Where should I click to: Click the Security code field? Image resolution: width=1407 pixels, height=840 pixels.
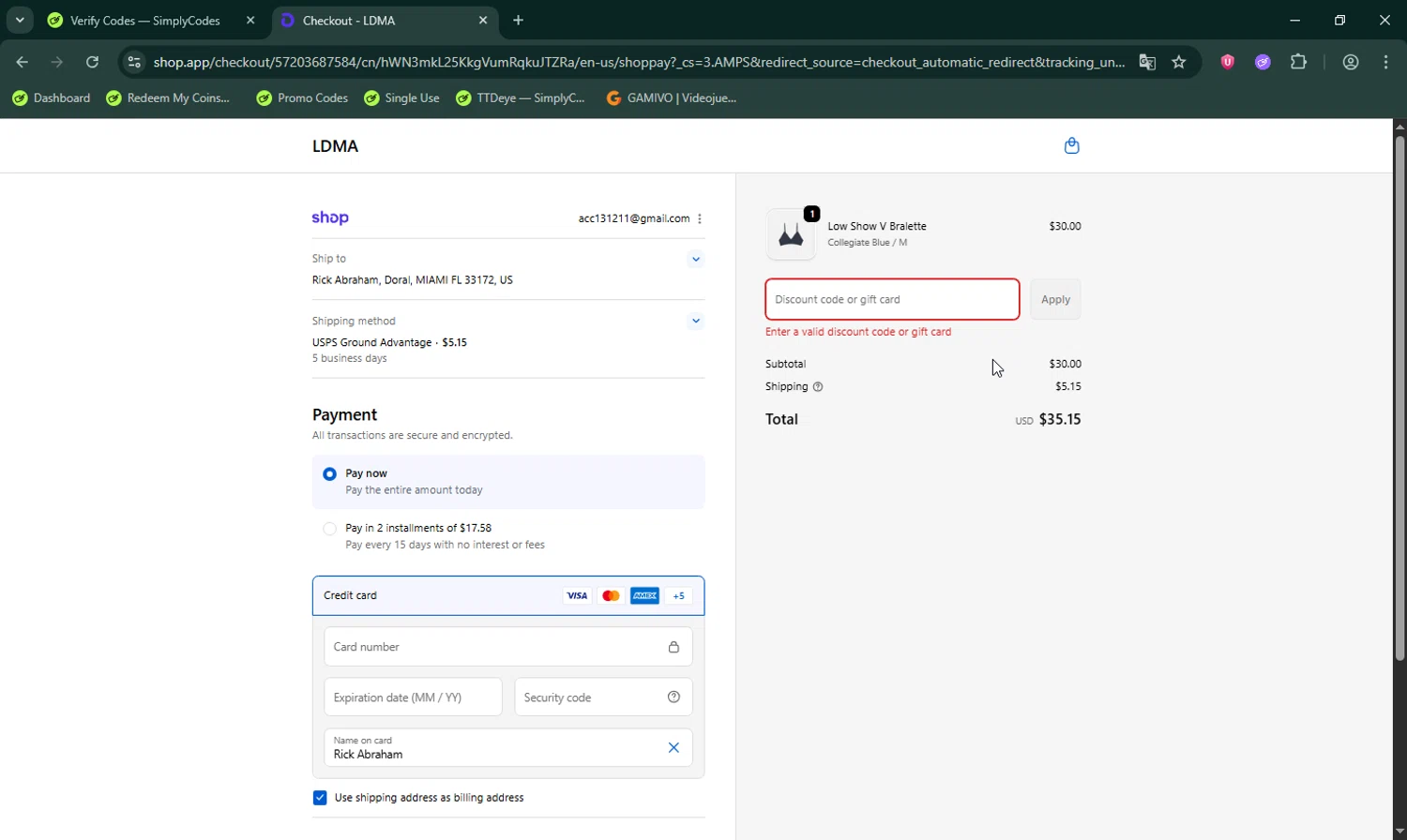click(x=603, y=697)
